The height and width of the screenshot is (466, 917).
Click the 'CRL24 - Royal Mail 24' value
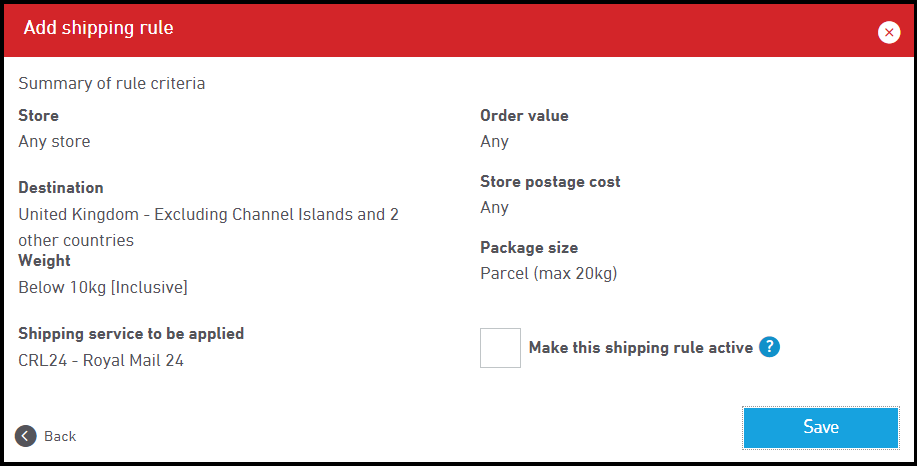pyautogui.click(x=101, y=360)
